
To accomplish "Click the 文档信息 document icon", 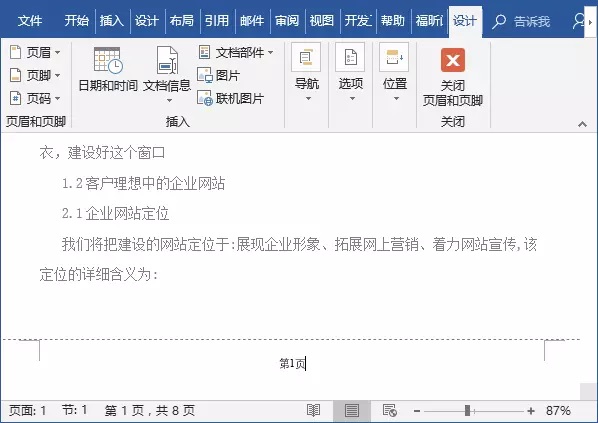I will click(167, 60).
